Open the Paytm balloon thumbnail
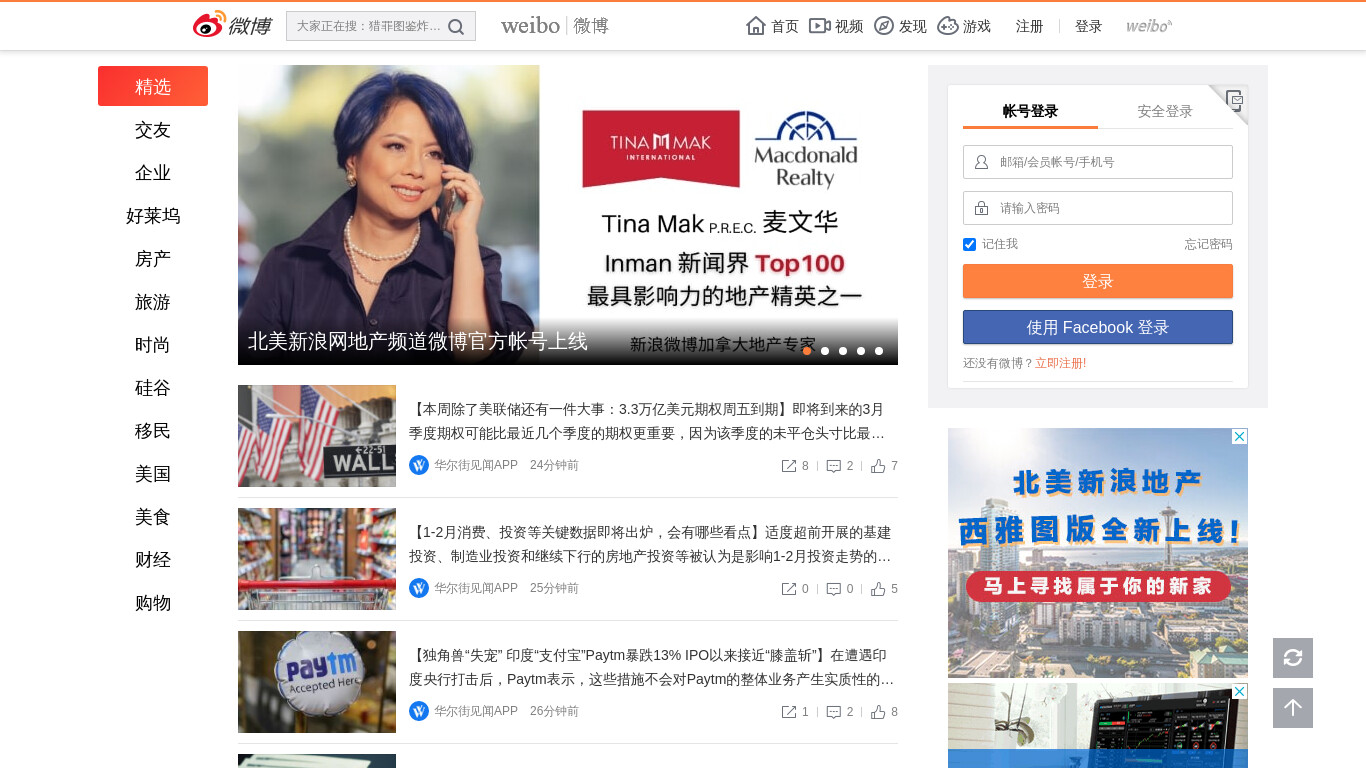This screenshot has width=1366, height=768. pyautogui.click(x=317, y=682)
